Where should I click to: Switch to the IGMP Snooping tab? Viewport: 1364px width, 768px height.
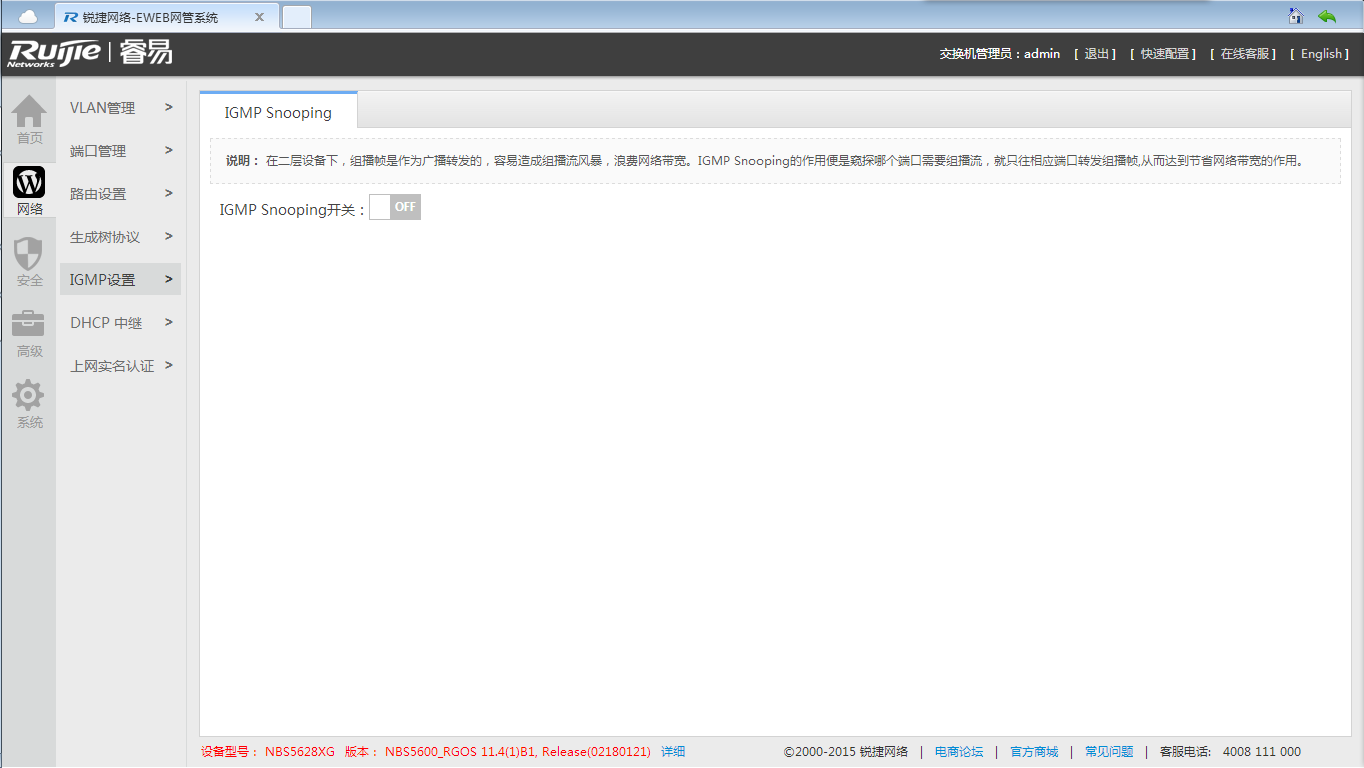tap(278, 112)
